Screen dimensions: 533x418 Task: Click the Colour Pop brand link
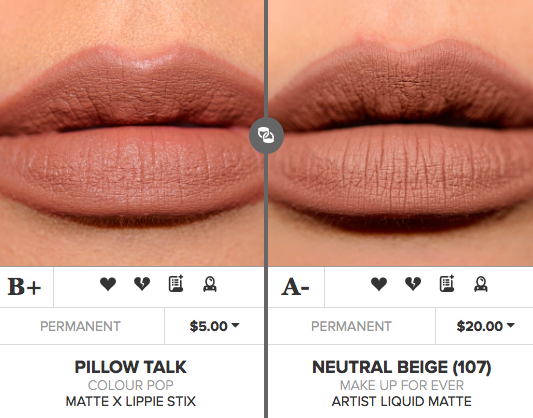[131, 385]
